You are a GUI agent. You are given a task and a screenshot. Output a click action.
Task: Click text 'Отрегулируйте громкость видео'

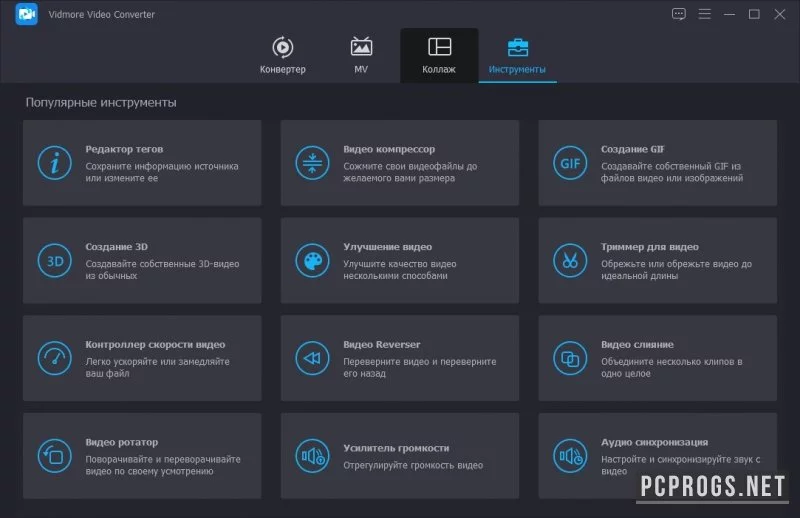(x=413, y=465)
